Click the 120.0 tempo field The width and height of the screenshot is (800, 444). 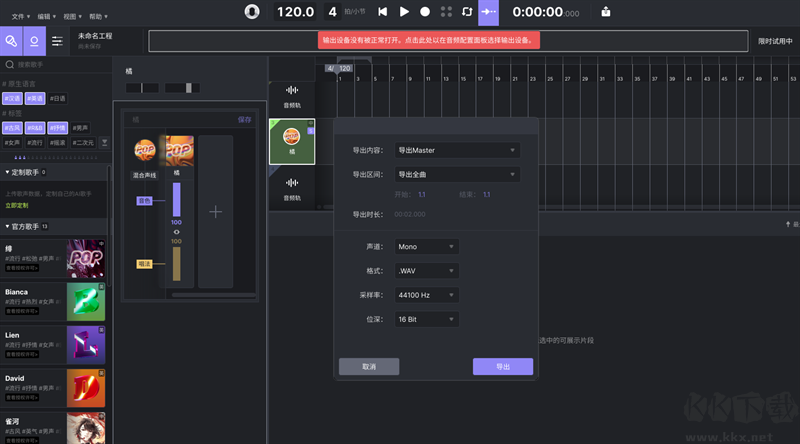click(x=295, y=12)
